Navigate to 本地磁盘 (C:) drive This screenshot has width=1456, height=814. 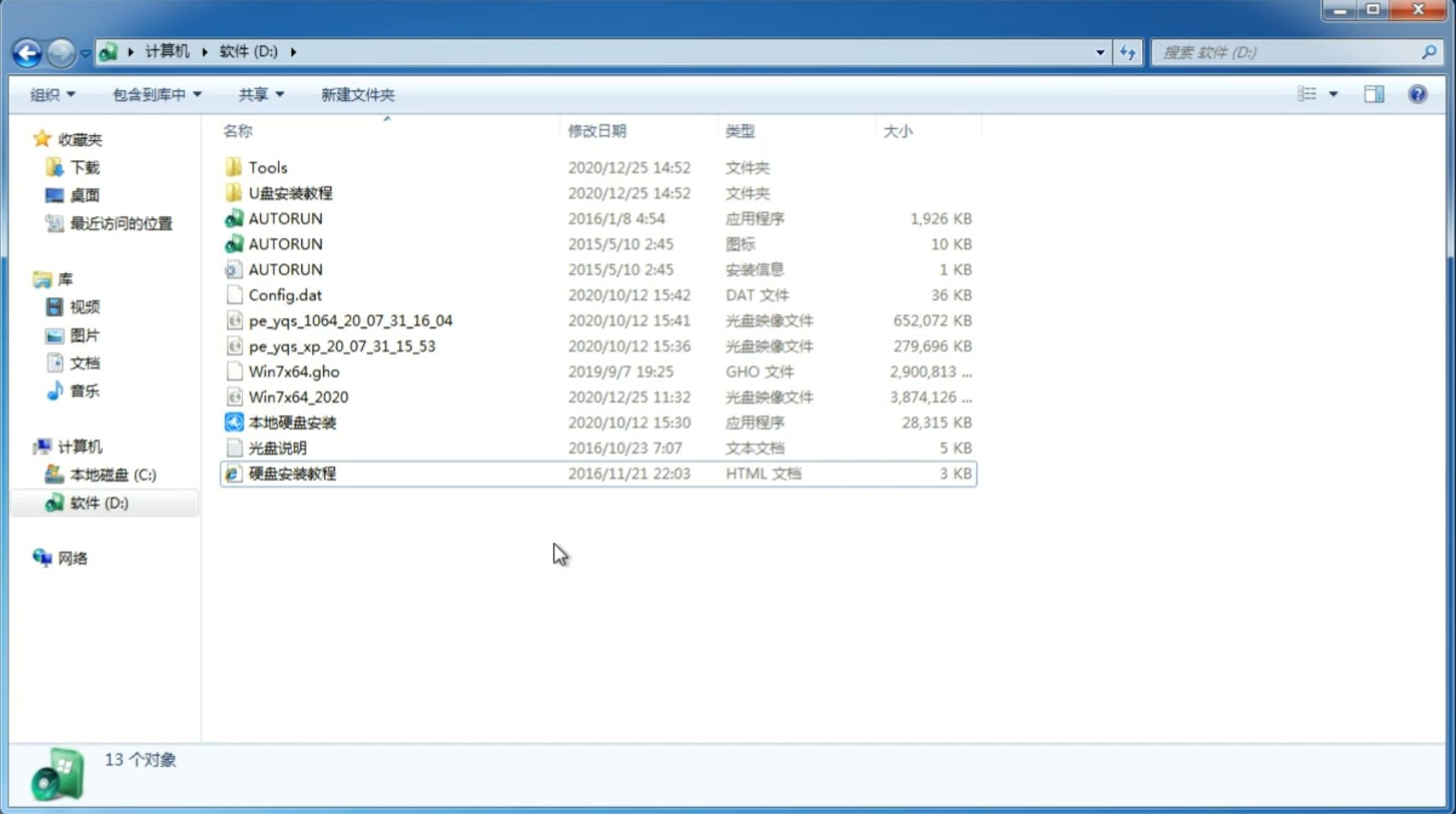[112, 474]
